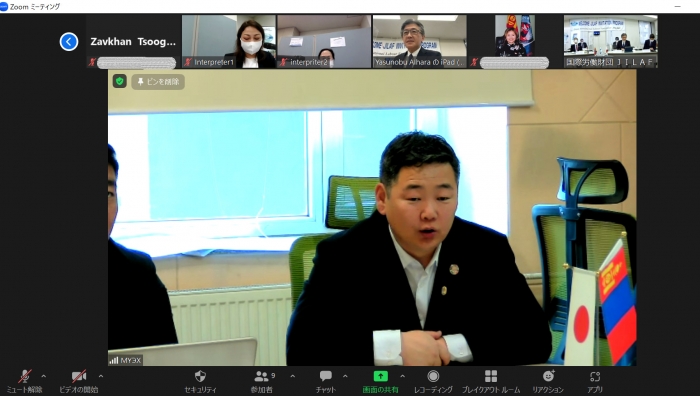The width and height of the screenshot is (700, 396).
Task: Expand video options arrow beside ビデオの開始
Action: pos(101,376)
